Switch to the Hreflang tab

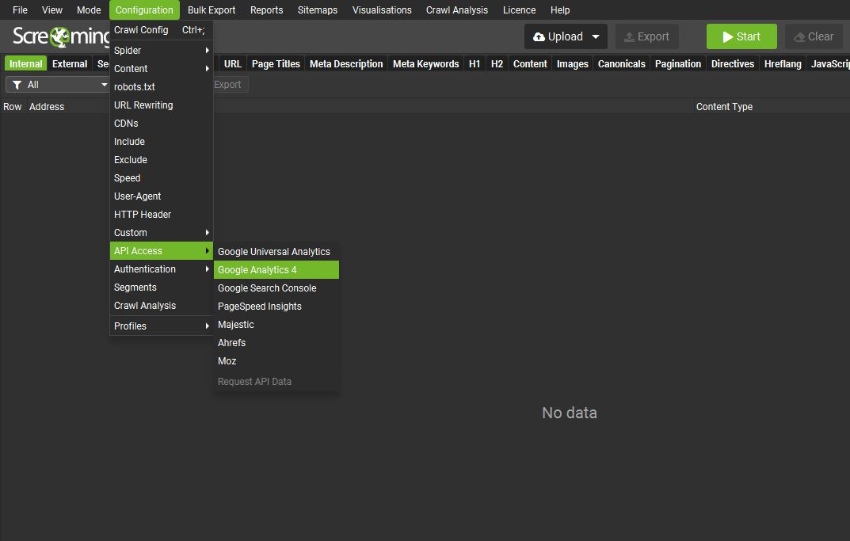pos(783,64)
